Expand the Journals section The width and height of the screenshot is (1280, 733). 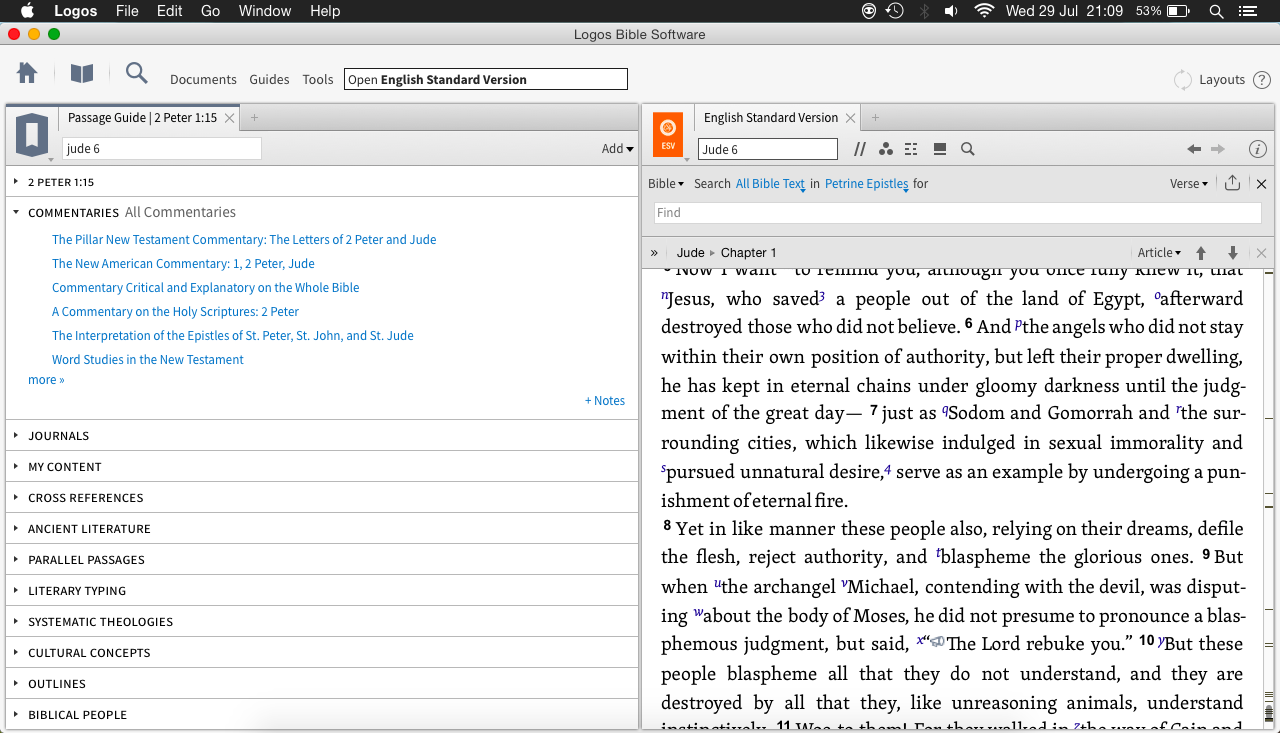coord(59,436)
